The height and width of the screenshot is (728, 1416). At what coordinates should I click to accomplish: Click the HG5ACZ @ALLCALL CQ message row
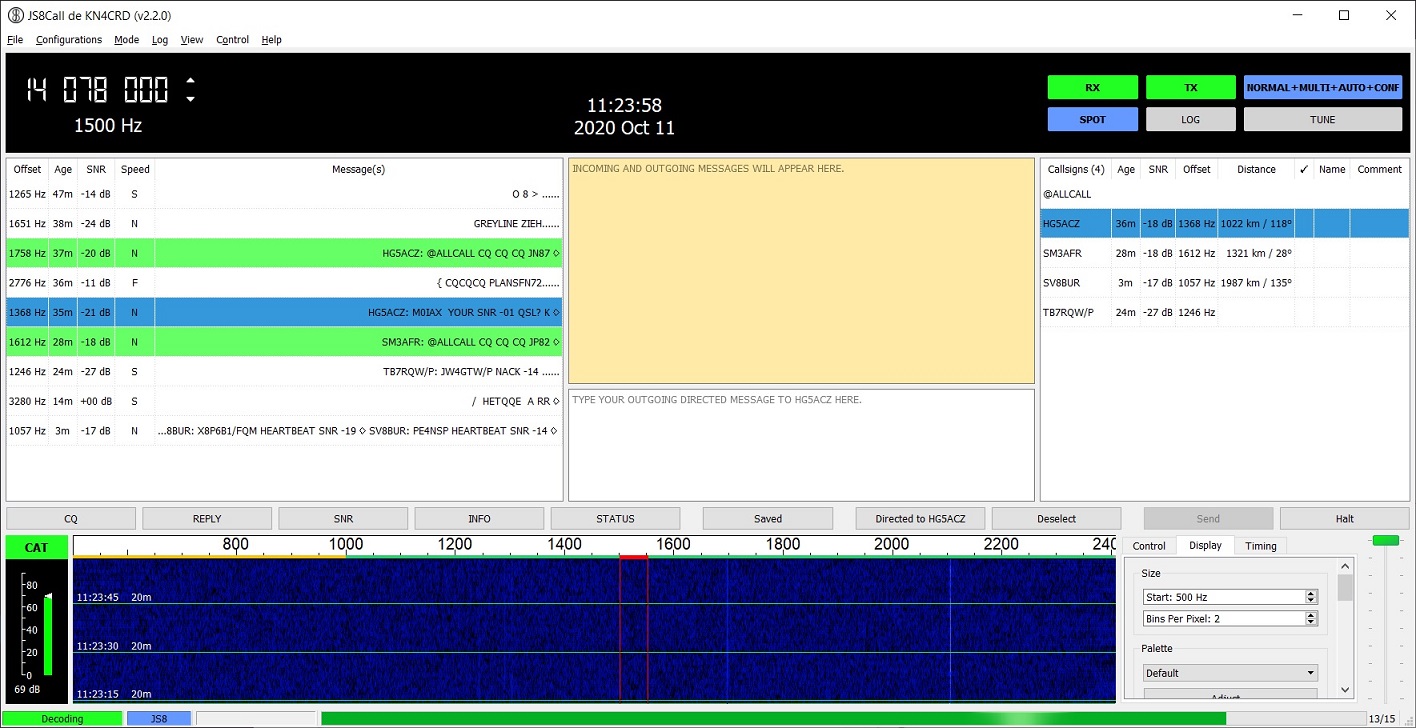point(284,254)
